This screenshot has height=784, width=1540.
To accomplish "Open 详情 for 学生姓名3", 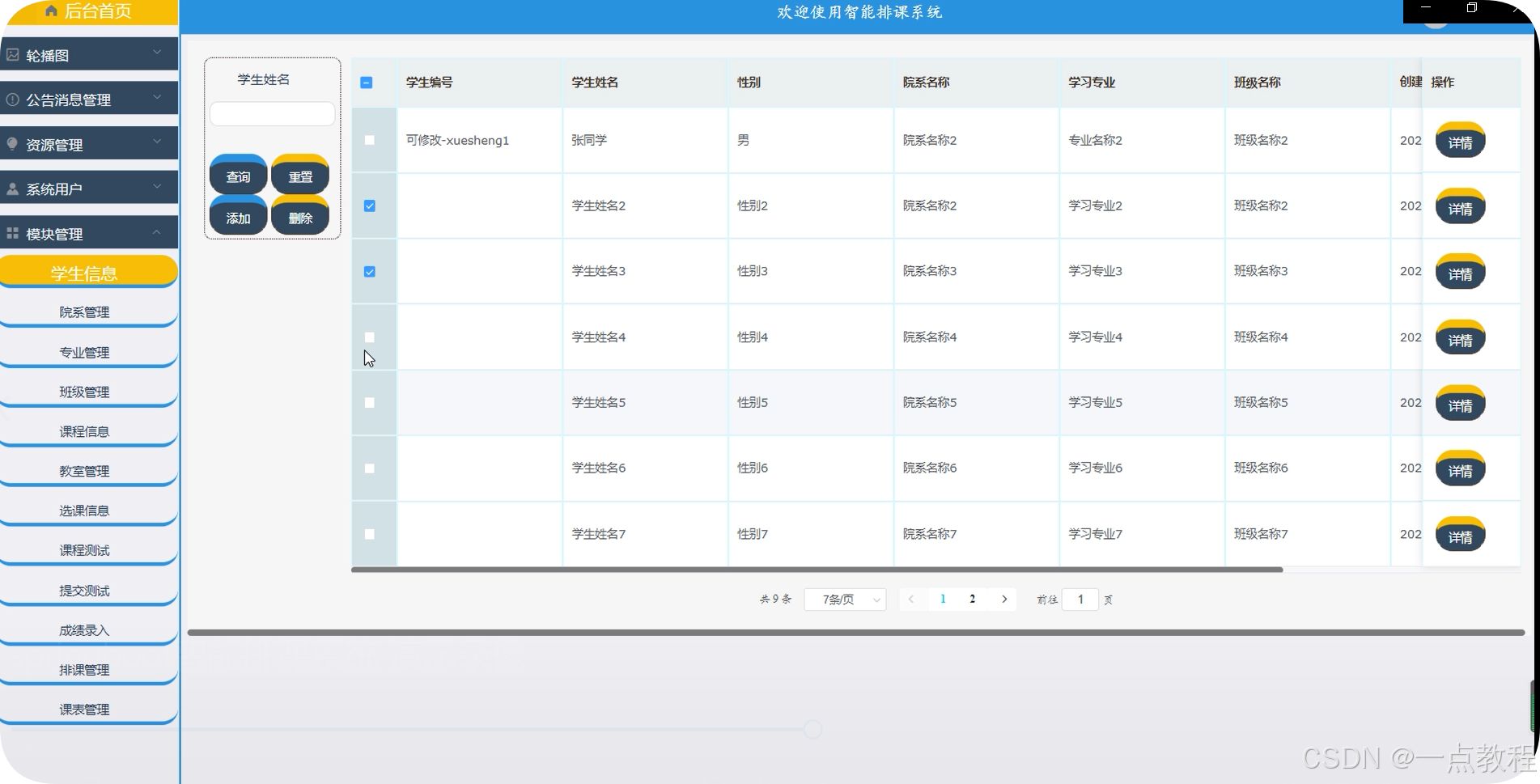I will (x=1461, y=273).
